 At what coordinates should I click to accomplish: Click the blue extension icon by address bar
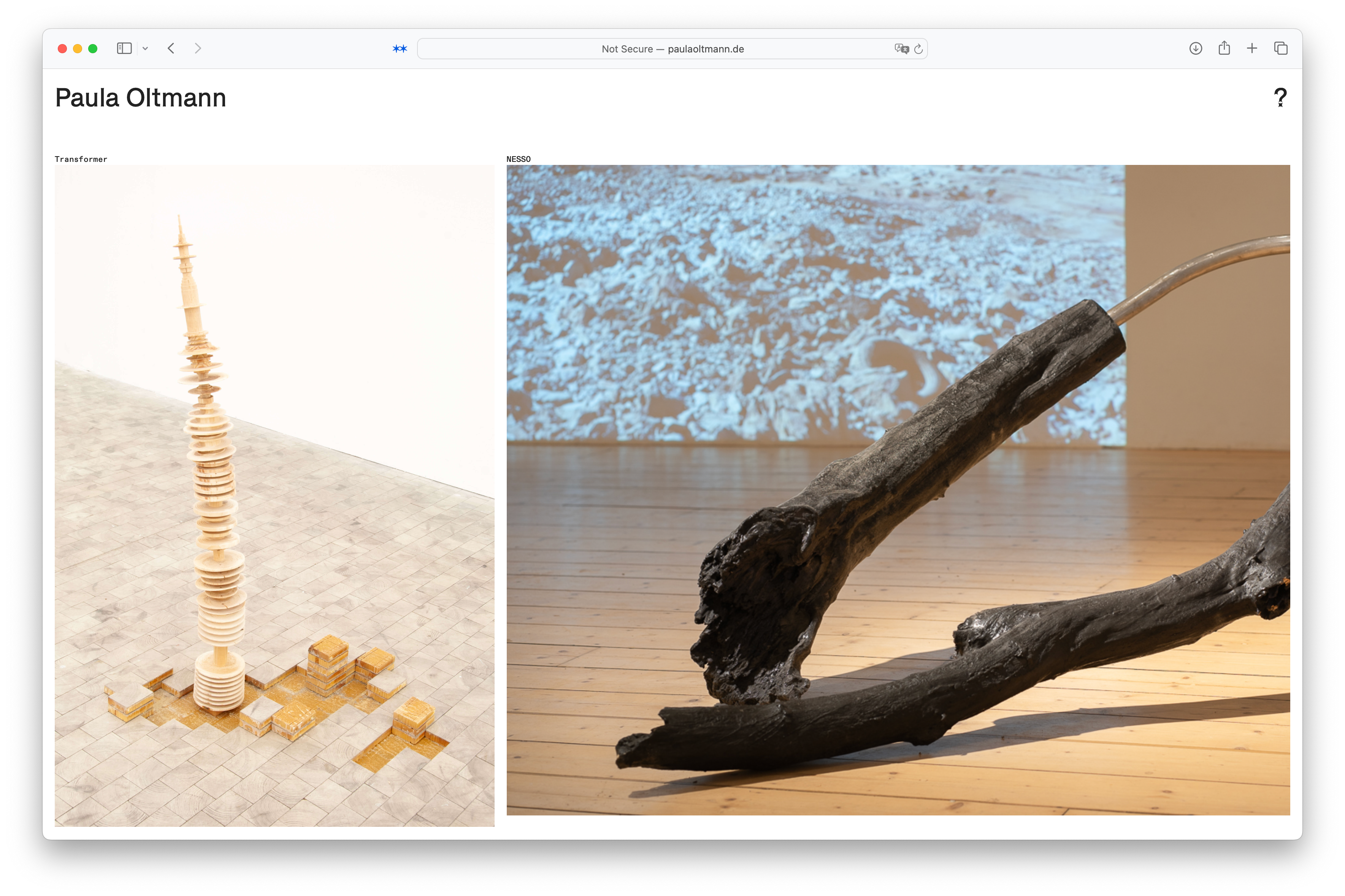(x=400, y=49)
